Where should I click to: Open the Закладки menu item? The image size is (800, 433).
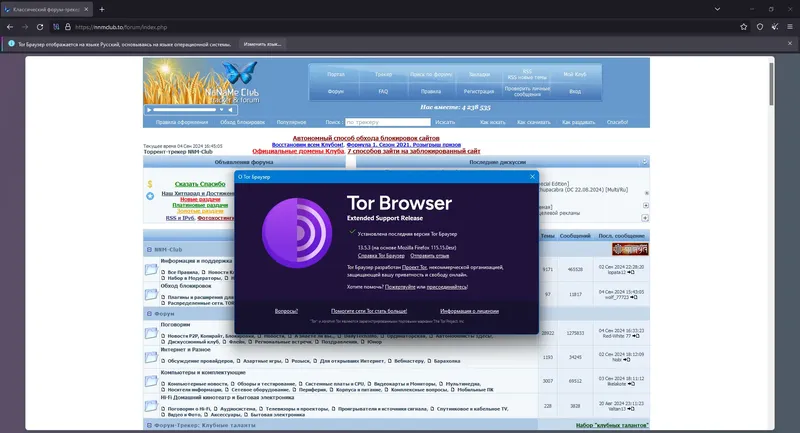[479, 74]
